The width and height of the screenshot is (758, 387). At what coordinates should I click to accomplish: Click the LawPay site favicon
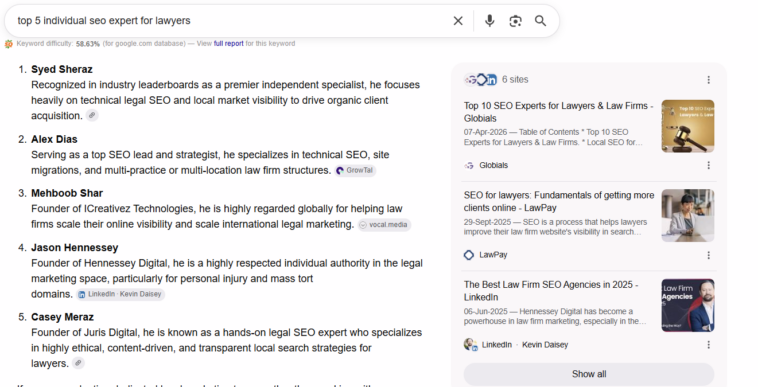click(469, 255)
